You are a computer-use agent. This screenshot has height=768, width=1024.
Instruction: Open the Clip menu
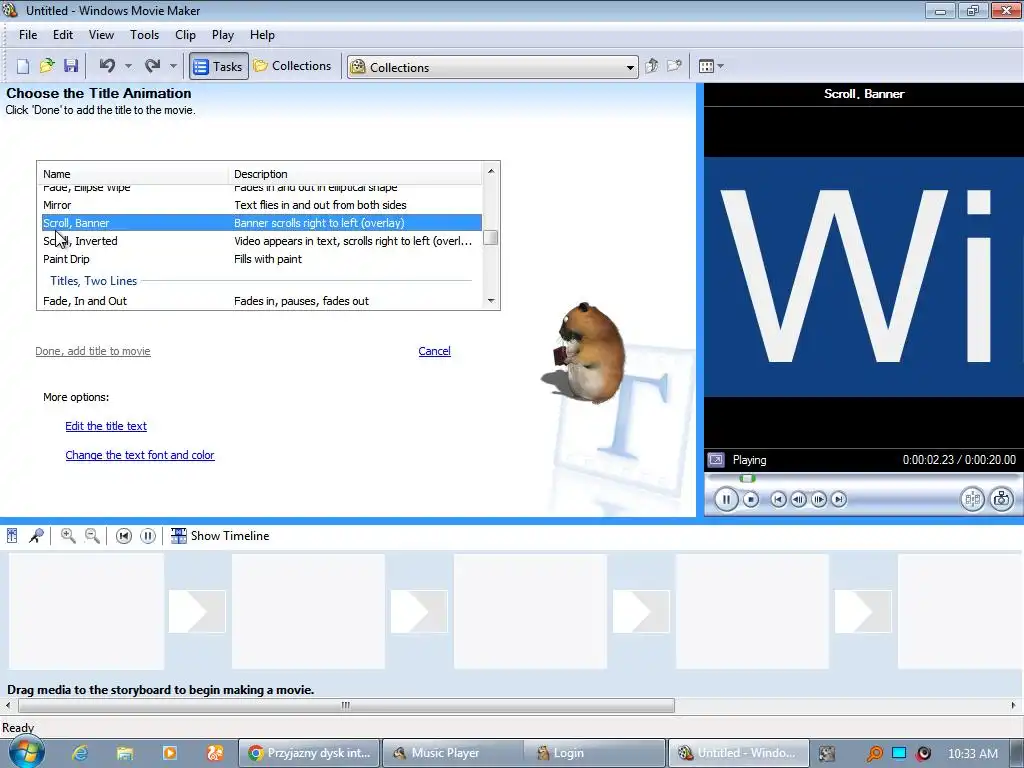tap(185, 35)
